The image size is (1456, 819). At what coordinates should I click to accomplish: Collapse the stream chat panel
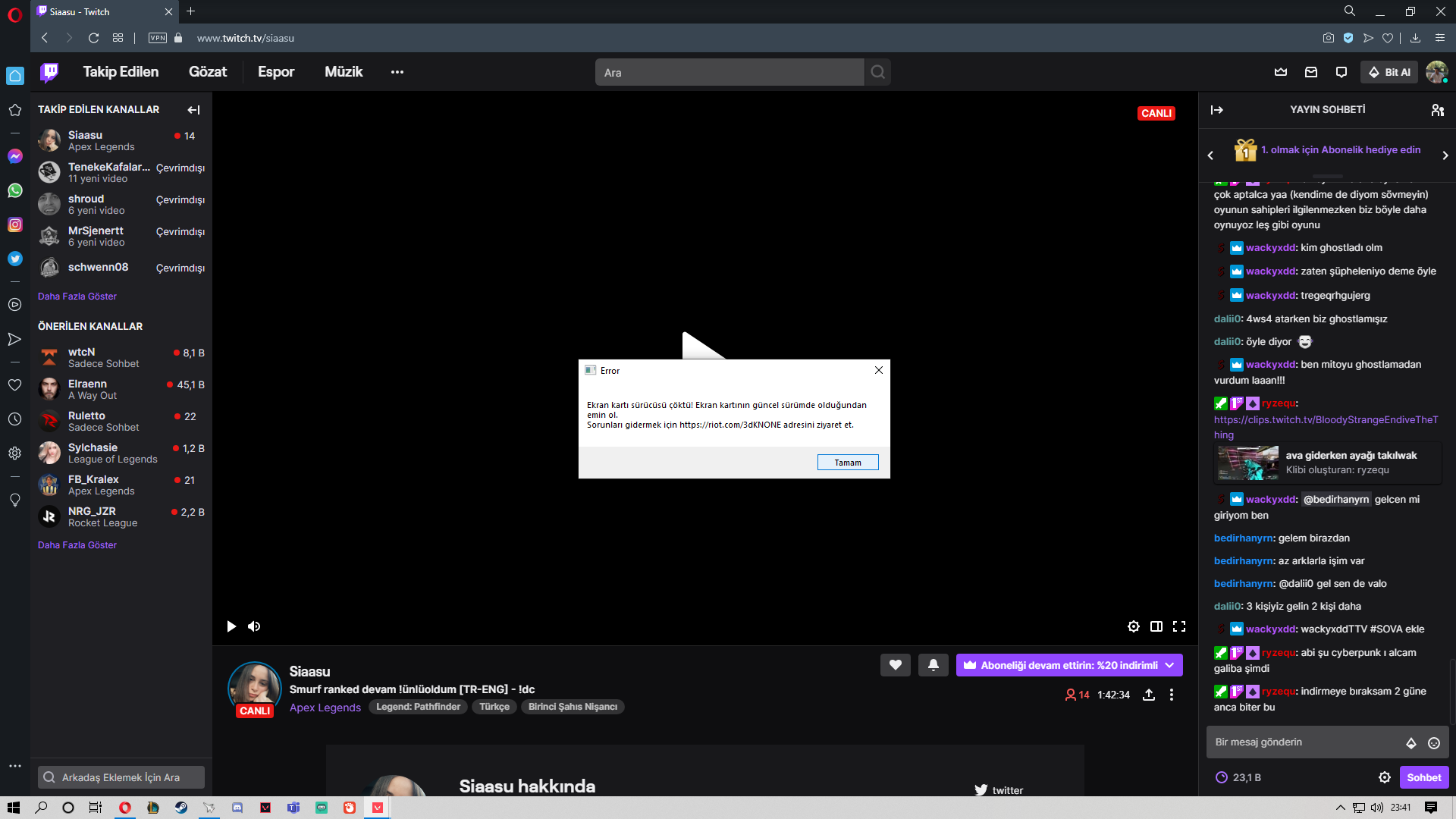click(x=1217, y=110)
